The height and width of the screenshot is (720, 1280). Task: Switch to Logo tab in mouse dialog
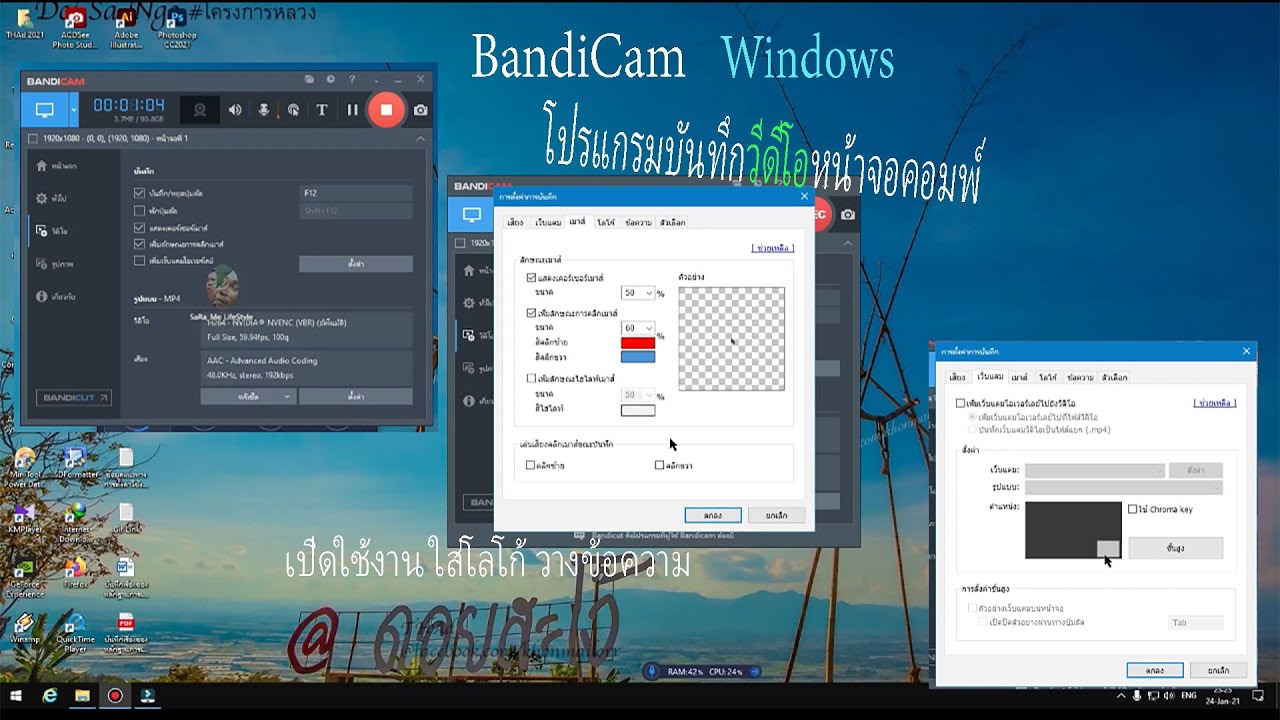click(605, 222)
